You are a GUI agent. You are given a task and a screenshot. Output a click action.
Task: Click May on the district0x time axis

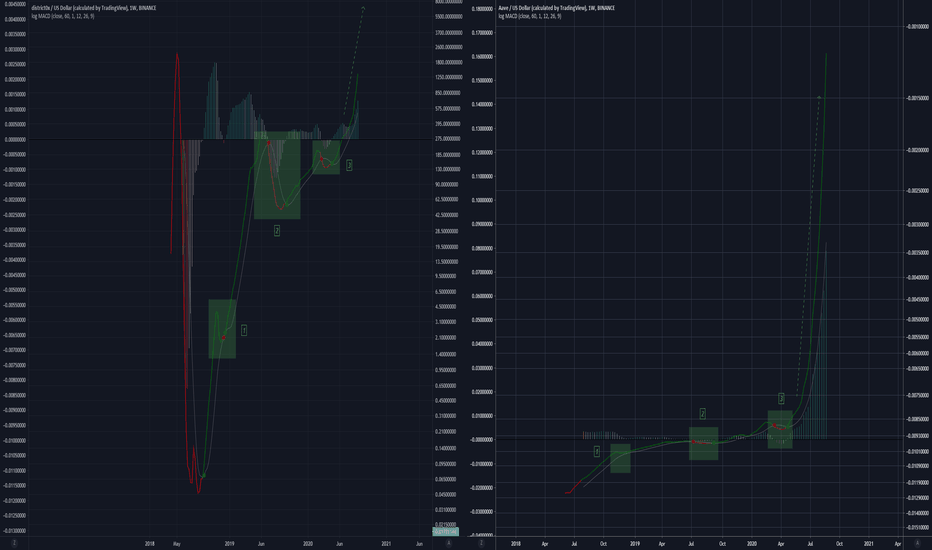pyautogui.click(x=177, y=543)
